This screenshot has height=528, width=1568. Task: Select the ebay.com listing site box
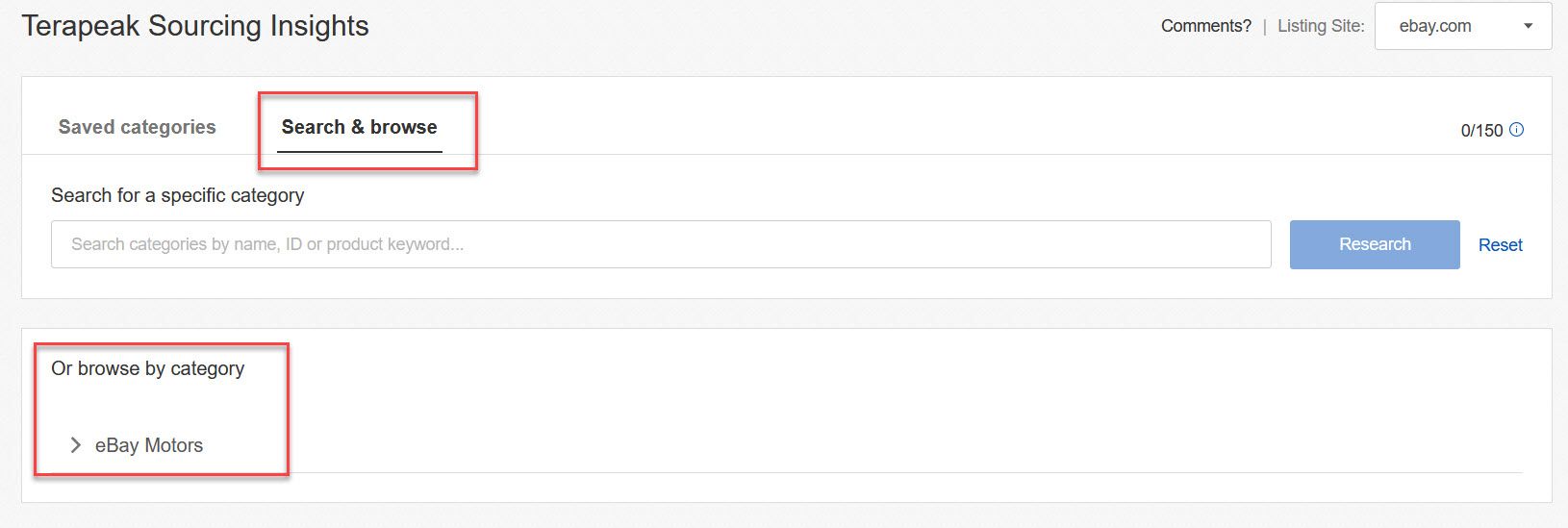click(x=1463, y=26)
